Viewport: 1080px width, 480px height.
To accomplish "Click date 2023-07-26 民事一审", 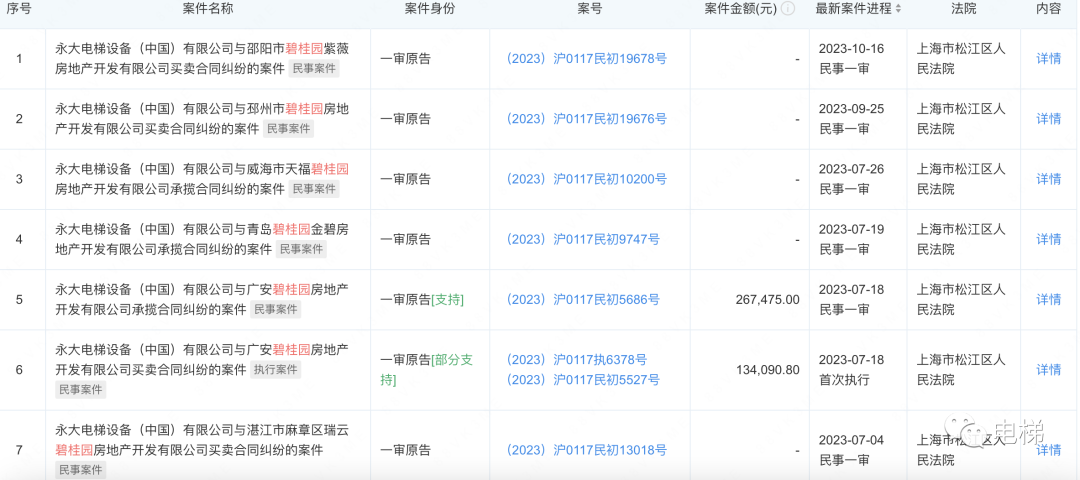I will tap(850, 179).
